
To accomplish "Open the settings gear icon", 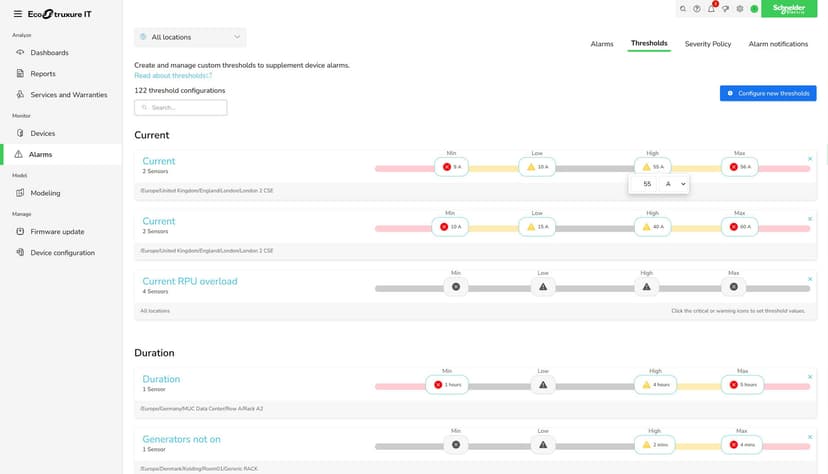I will coord(740,9).
